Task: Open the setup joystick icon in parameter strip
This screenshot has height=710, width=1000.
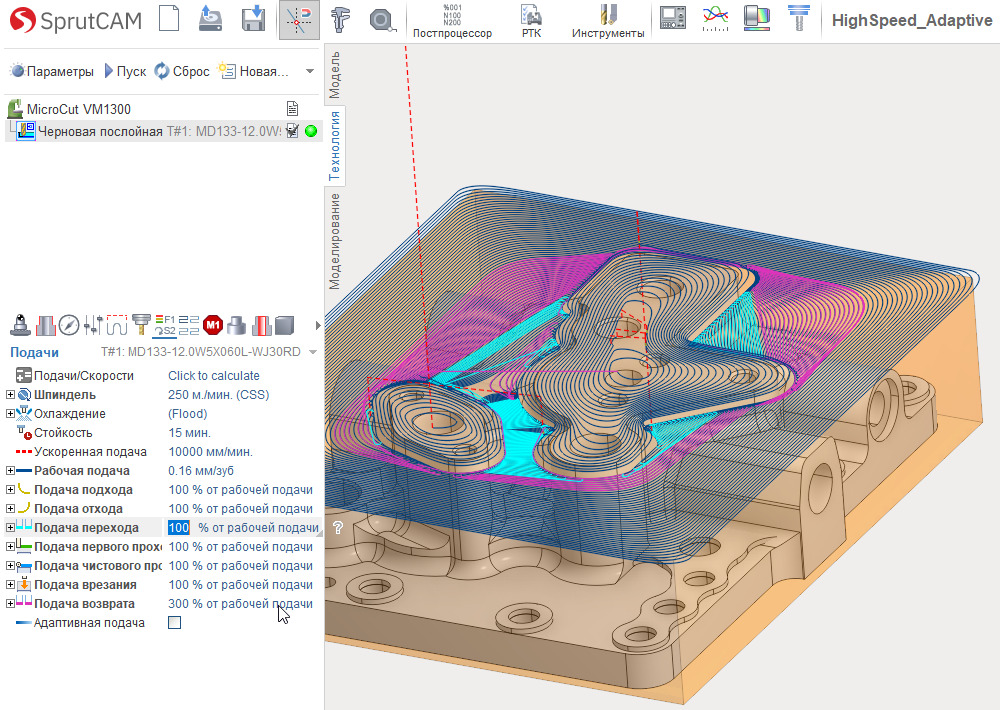Action: click(x=20, y=325)
